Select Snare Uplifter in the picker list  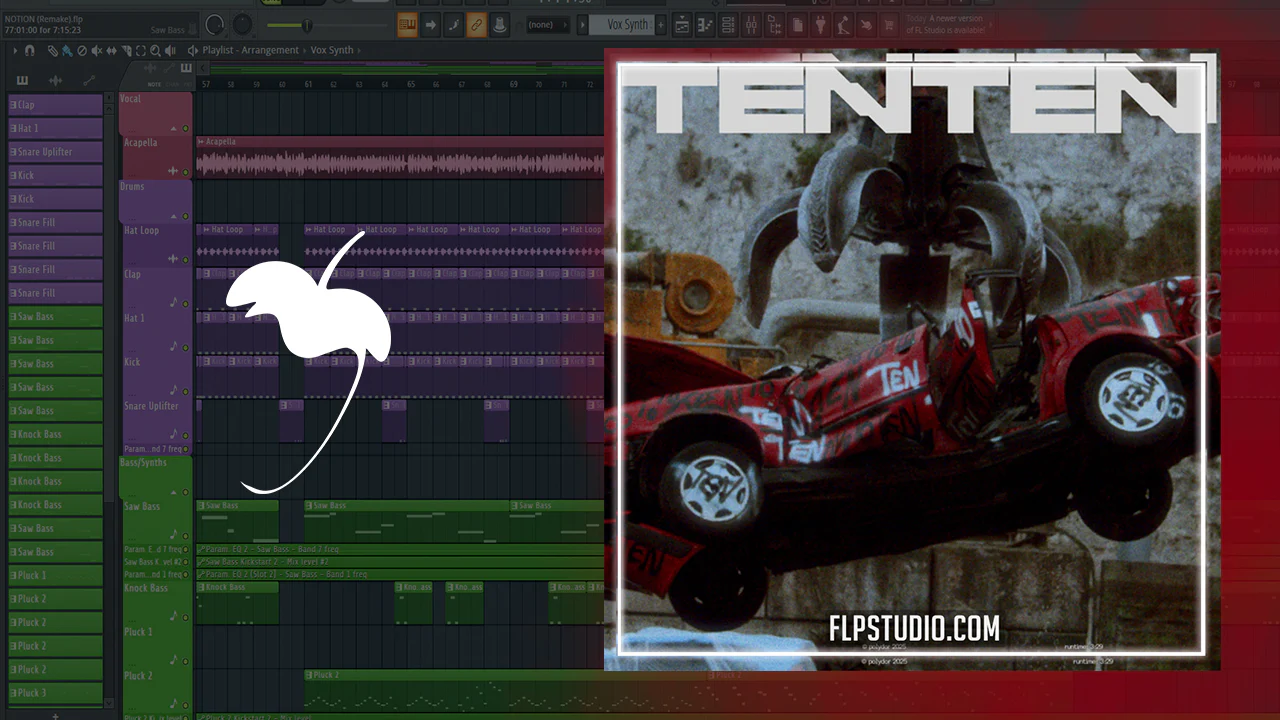pyautogui.click(x=55, y=152)
